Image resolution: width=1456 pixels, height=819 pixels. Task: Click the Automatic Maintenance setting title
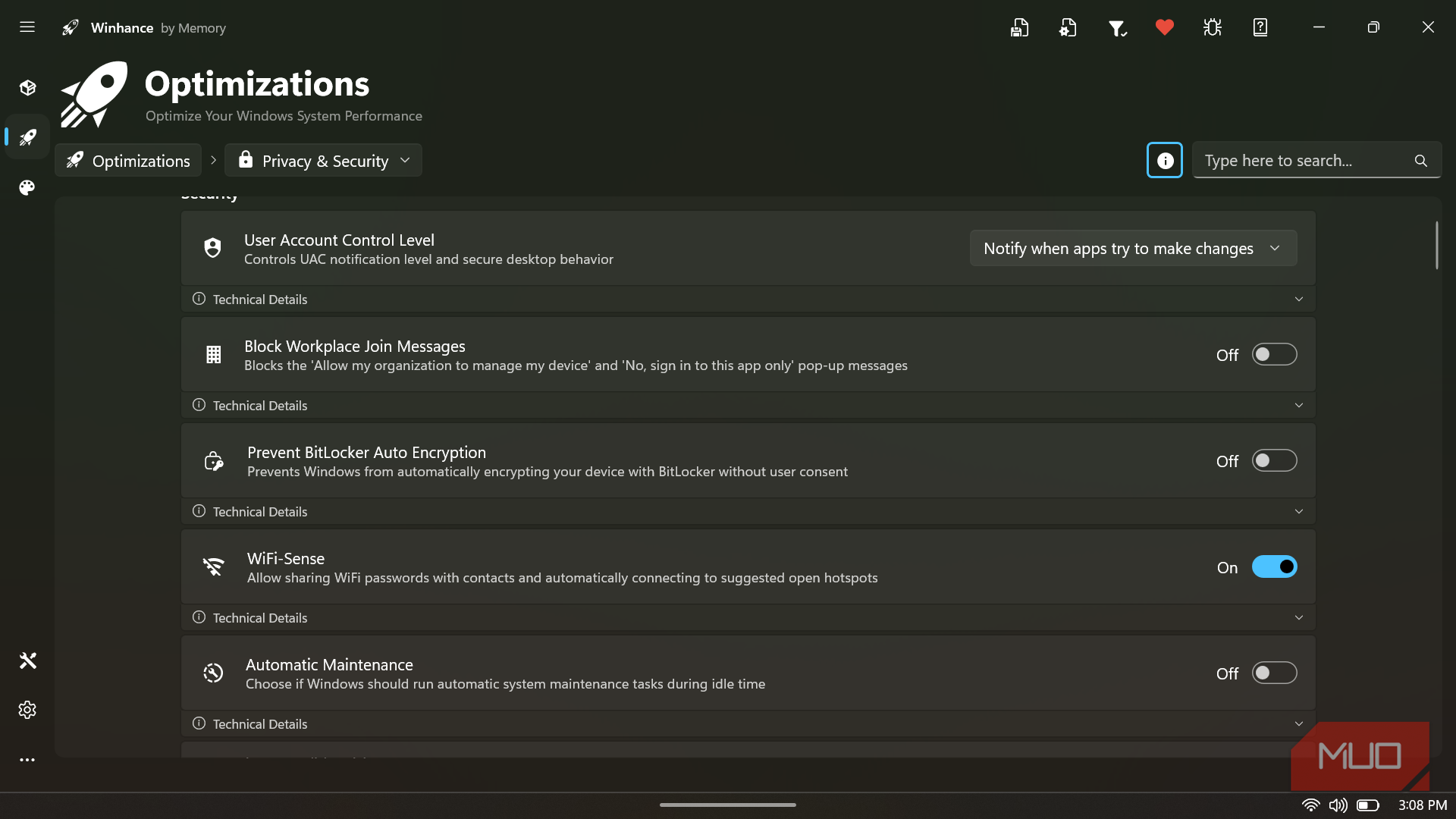click(x=329, y=665)
